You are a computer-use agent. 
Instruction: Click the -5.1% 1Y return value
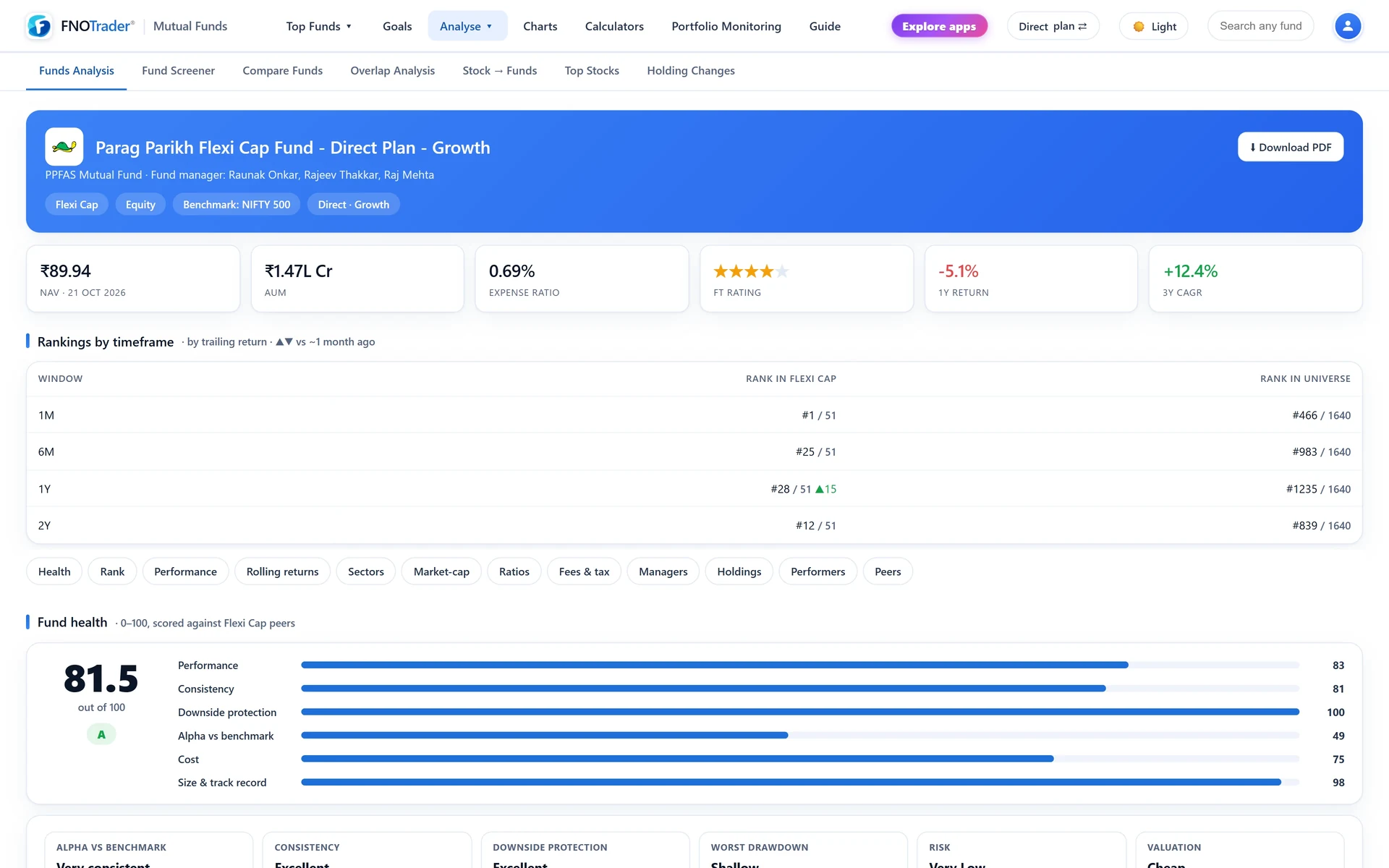coord(959,271)
